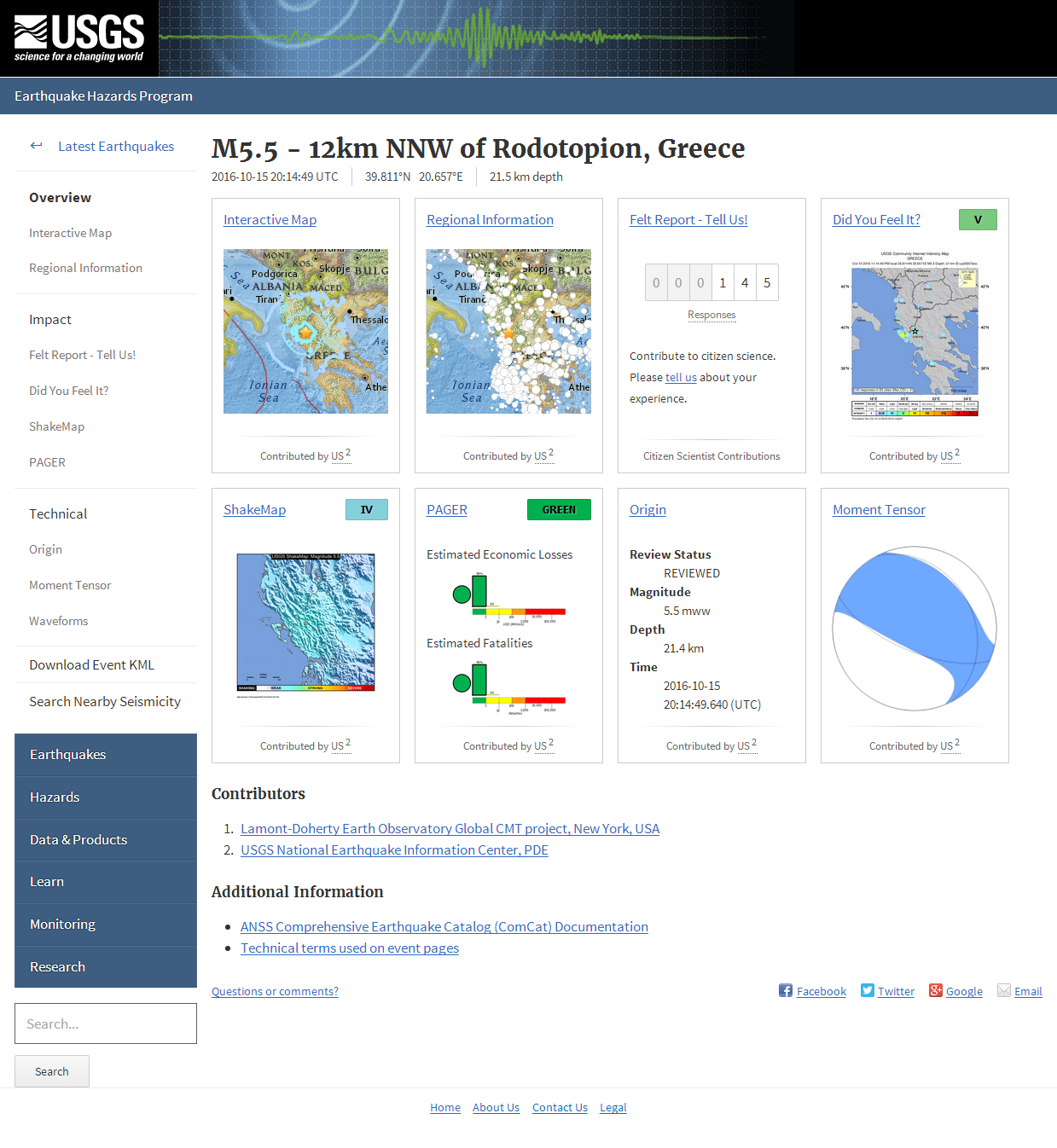Open the tell us link

pyautogui.click(x=680, y=377)
